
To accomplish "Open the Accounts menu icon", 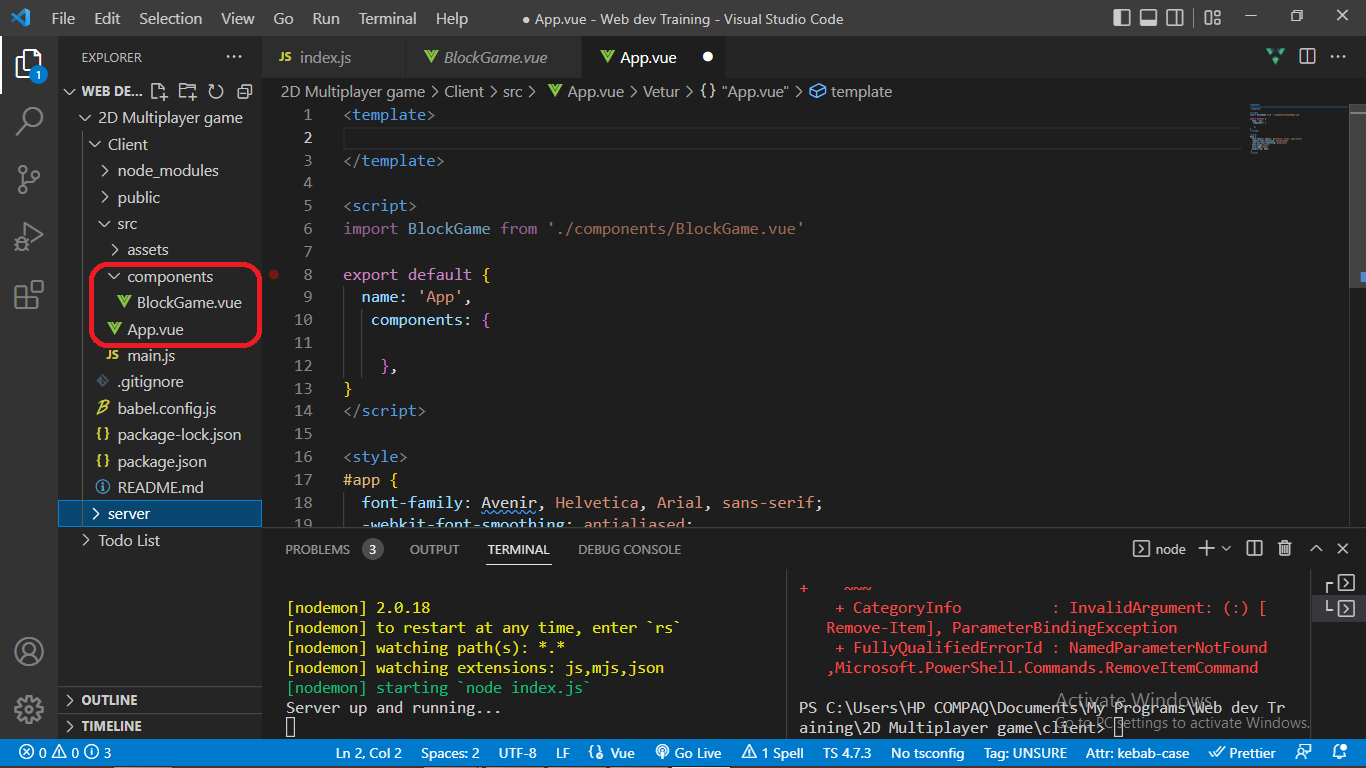I will (x=29, y=652).
